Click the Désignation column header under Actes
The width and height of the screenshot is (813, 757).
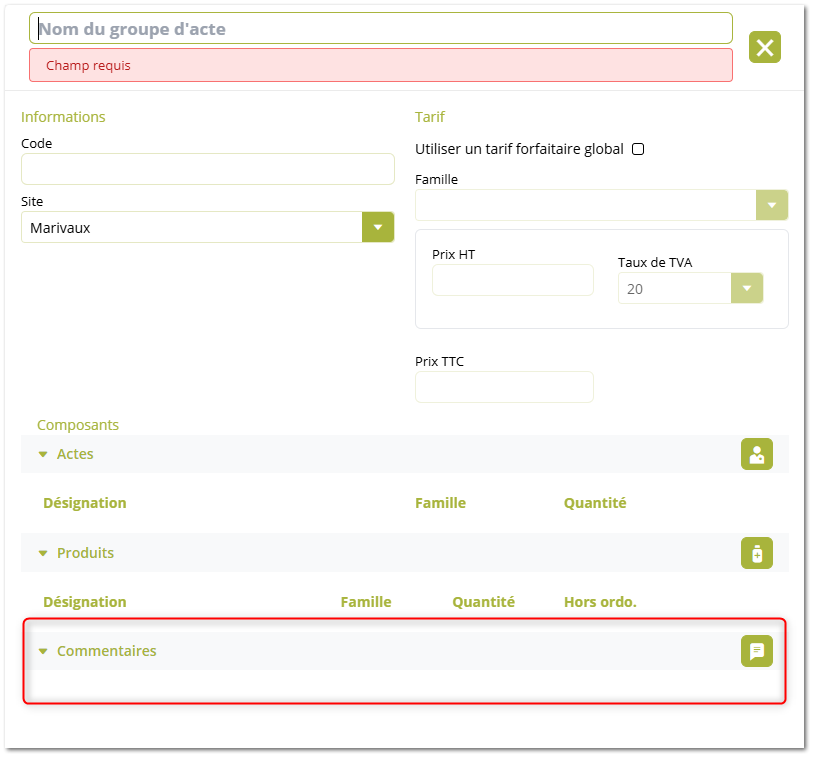coord(85,503)
